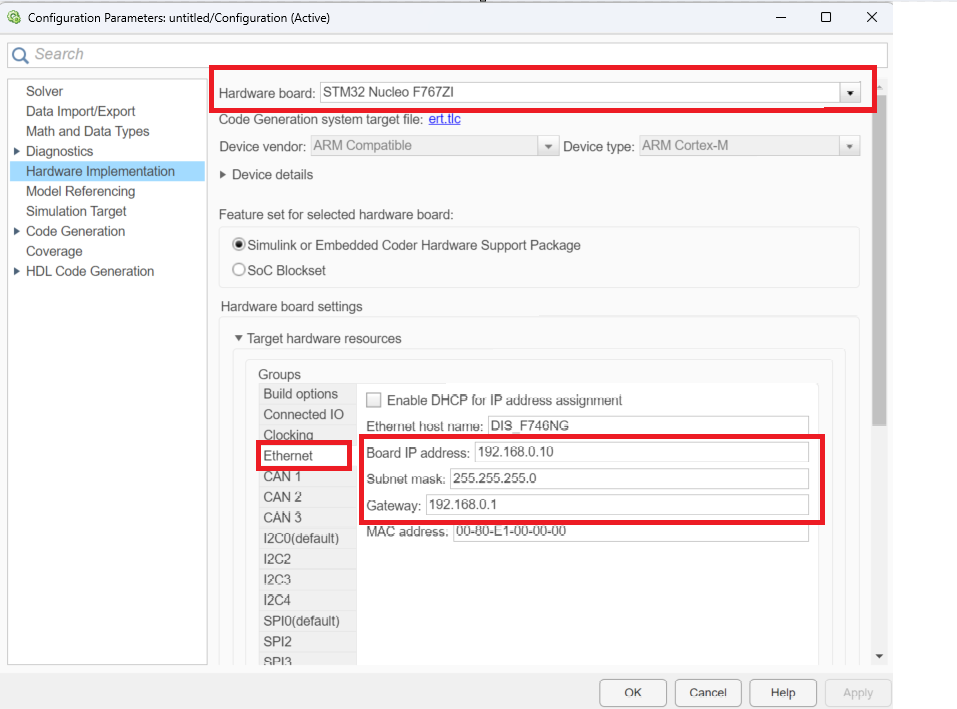This screenshot has width=957, height=709.
Task: Enable DHCP for IP address assignment
Action: coord(374,400)
